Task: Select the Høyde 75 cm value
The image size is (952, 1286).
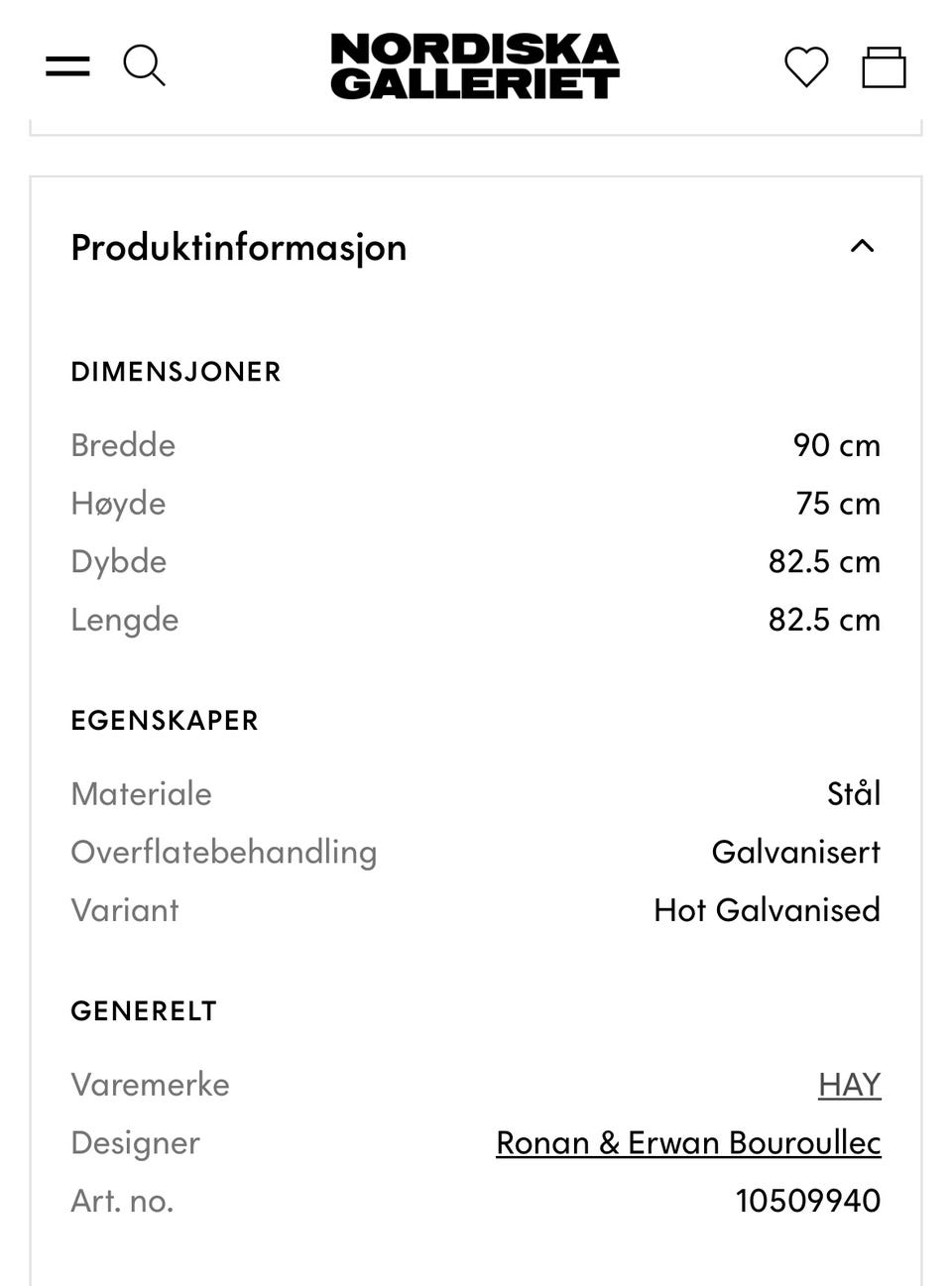Action: coord(838,504)
